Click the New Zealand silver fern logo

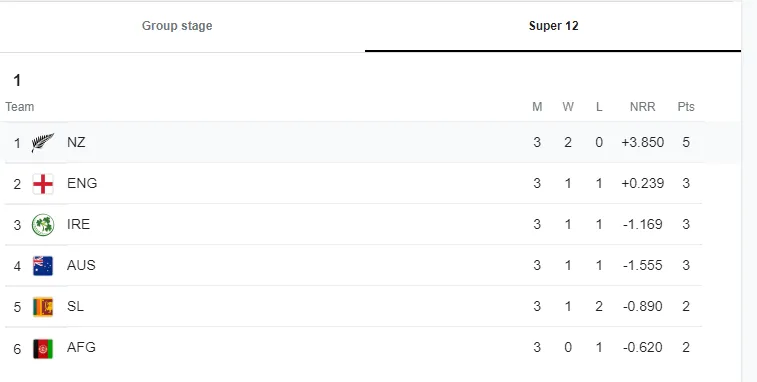[x=43, y=142]
